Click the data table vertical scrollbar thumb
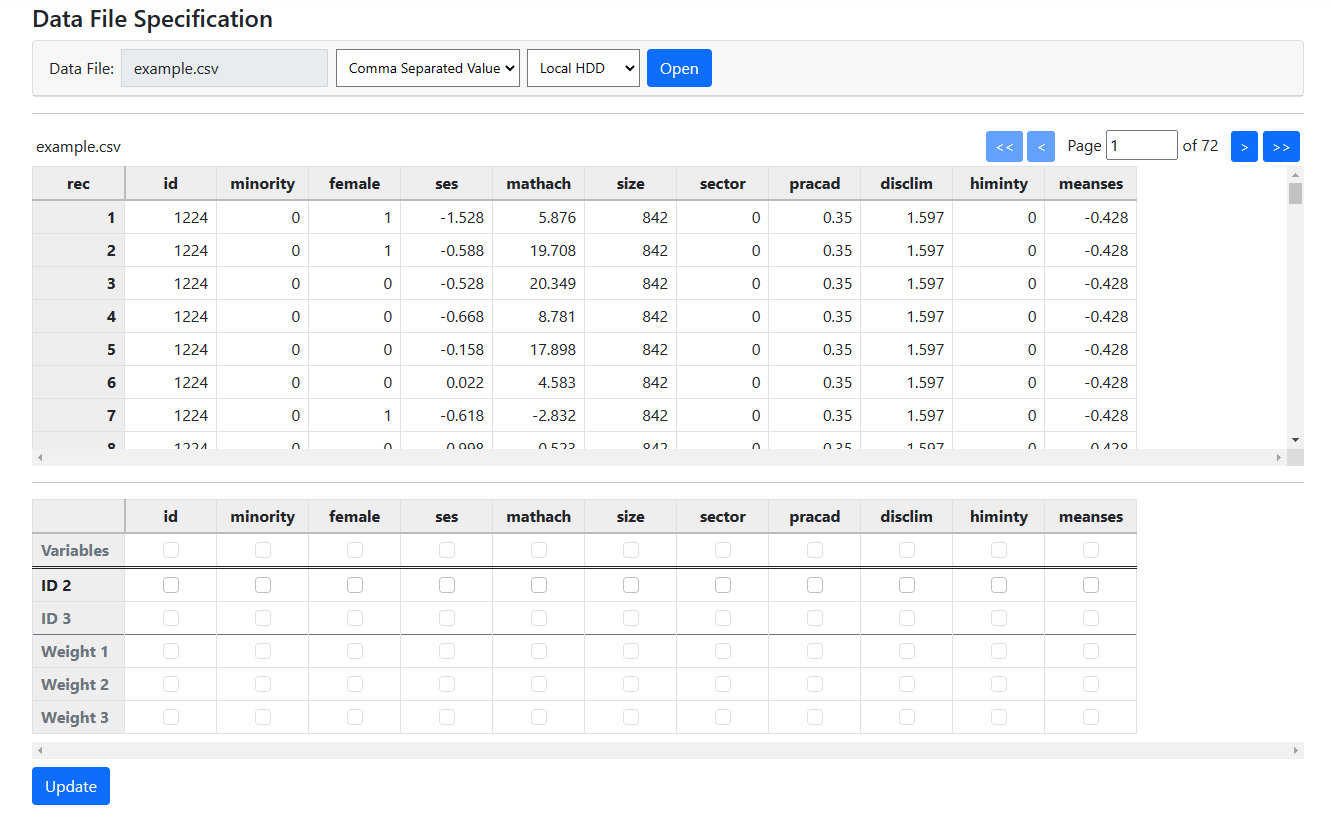Viewport: 1331px width, 832px height. tap(1295, 193)
